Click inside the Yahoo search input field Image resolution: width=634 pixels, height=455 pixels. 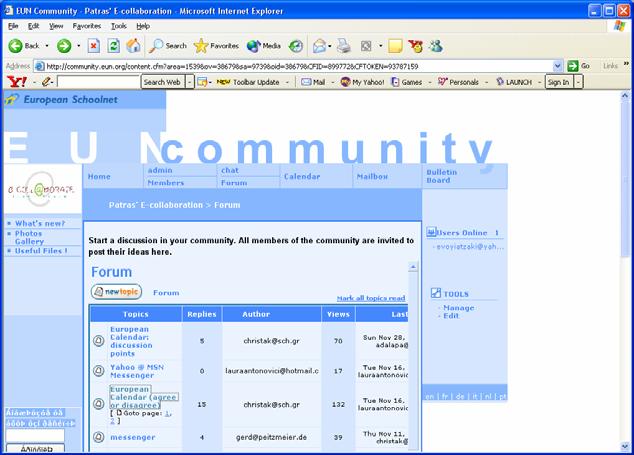(98, 82)
